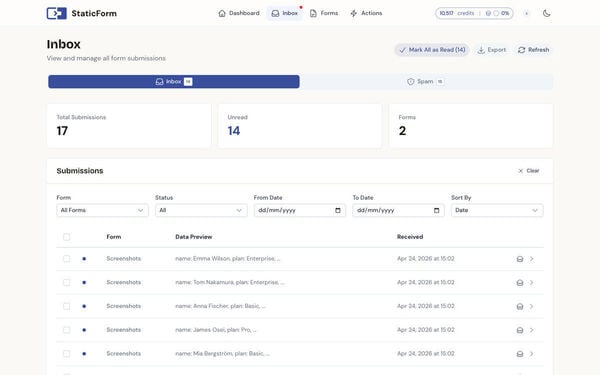Select the Mia Bergström submission checkbox

[67, 354]
